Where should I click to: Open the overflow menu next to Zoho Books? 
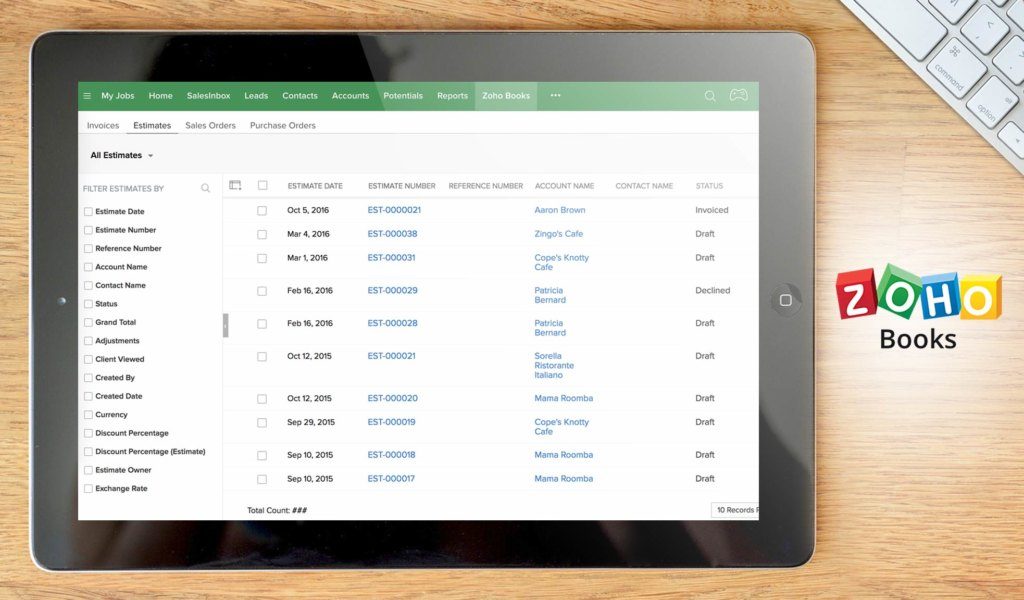(x=555, y=95)
